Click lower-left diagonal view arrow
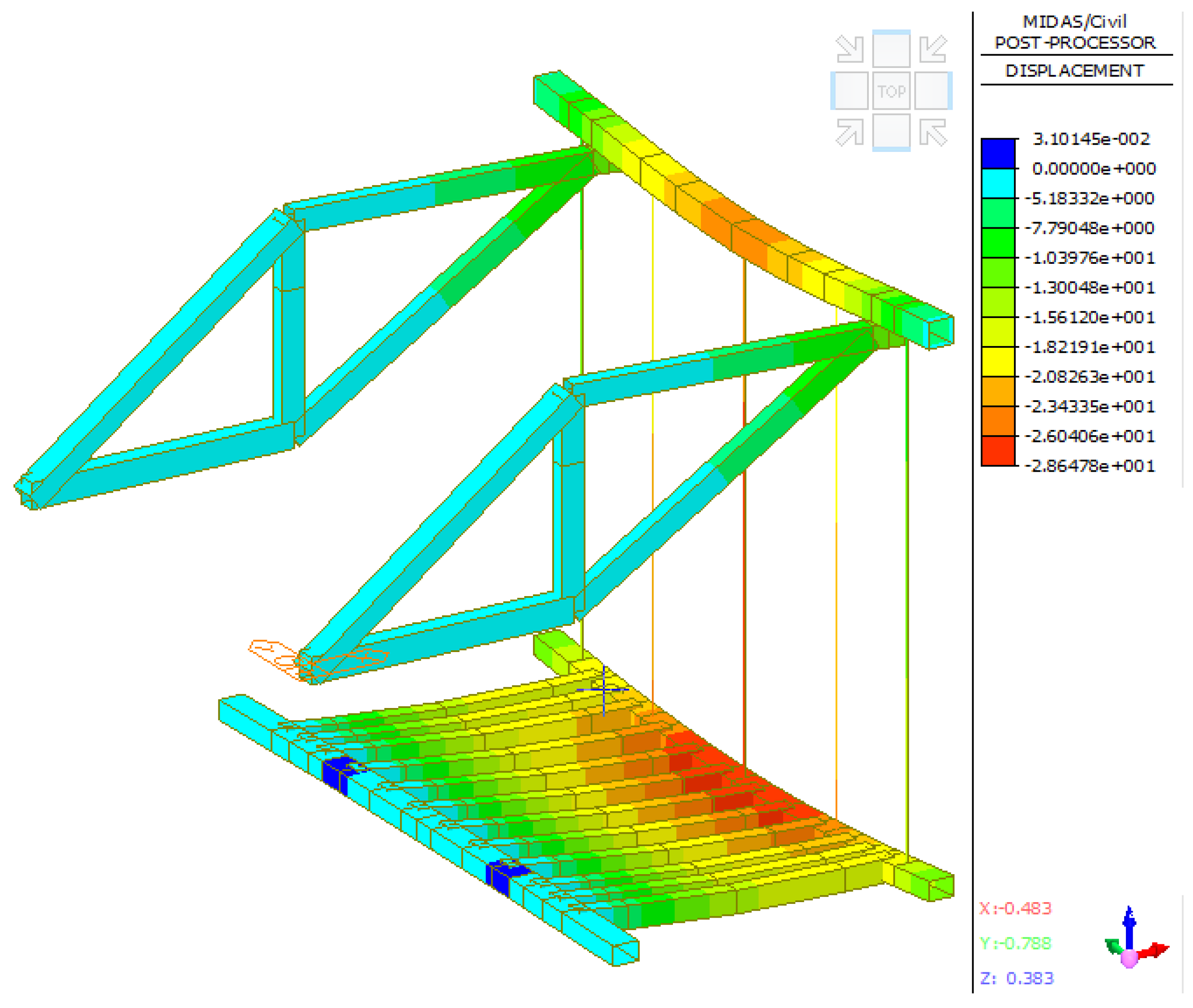1193x1008 pixels. [849, 133]
